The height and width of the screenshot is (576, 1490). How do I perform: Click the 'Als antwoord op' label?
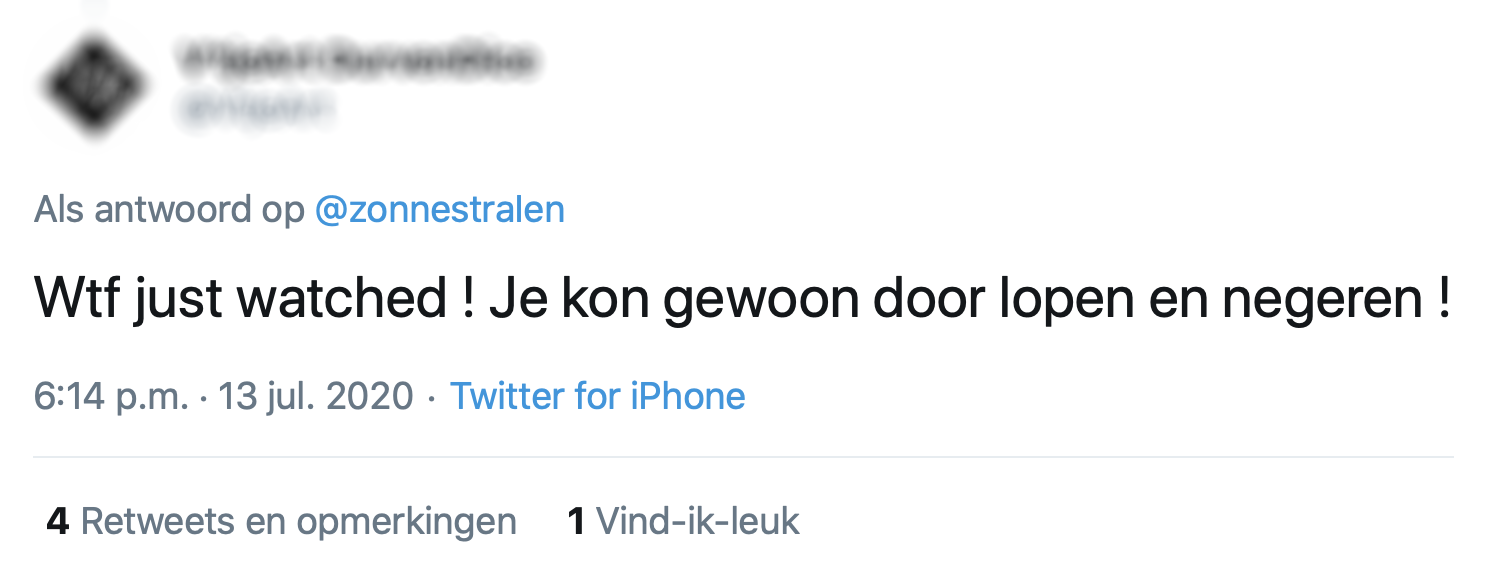[170, 210]
